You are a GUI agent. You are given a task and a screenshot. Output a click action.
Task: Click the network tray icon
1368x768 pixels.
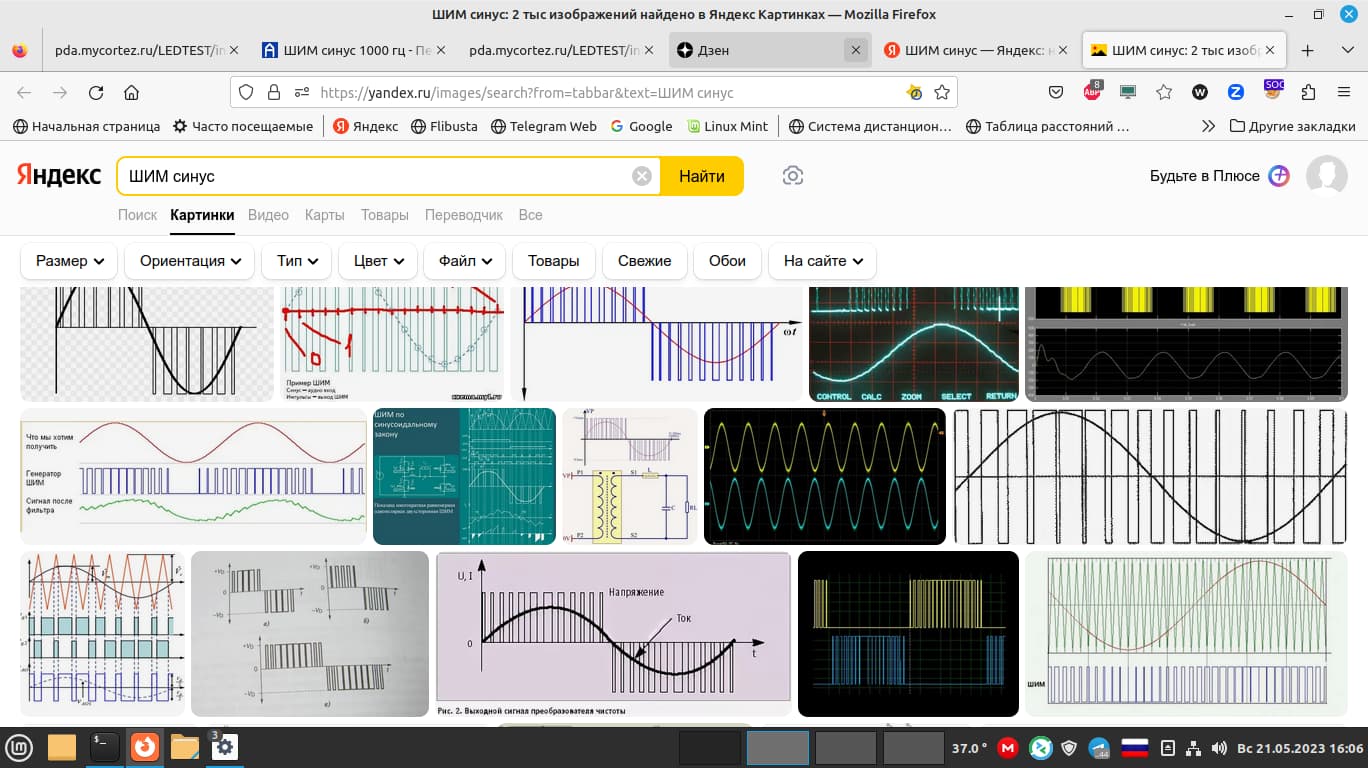click(1192, 748)
